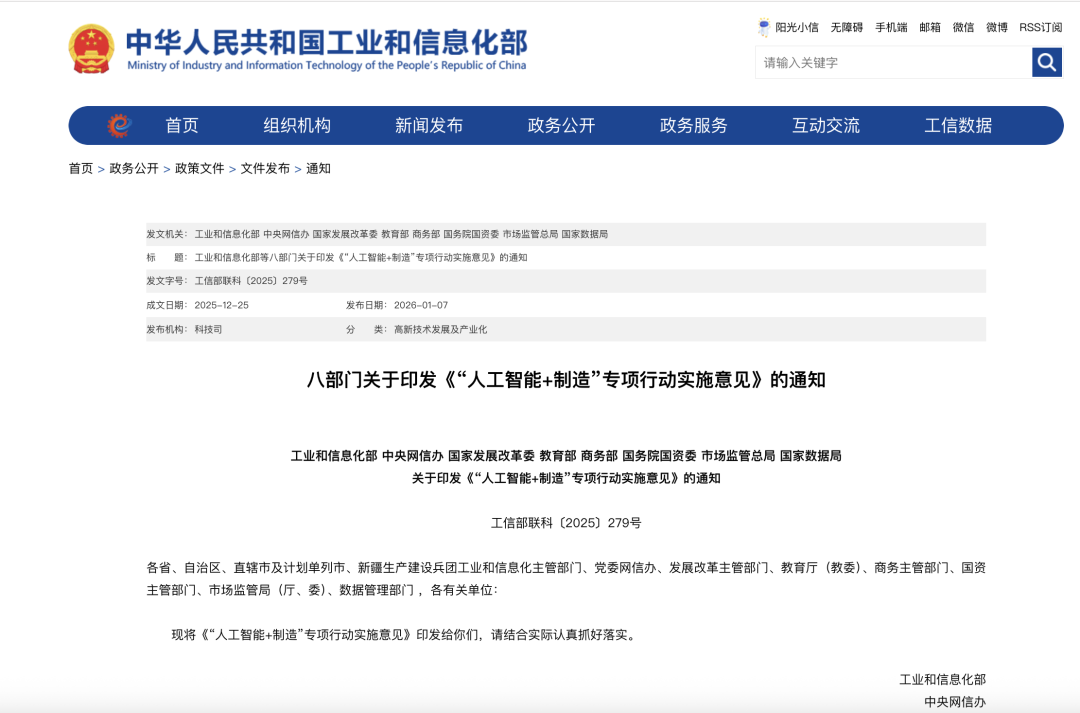Click the 阳光小信 link at top
1080x713 pixels.
click(797, 28)
